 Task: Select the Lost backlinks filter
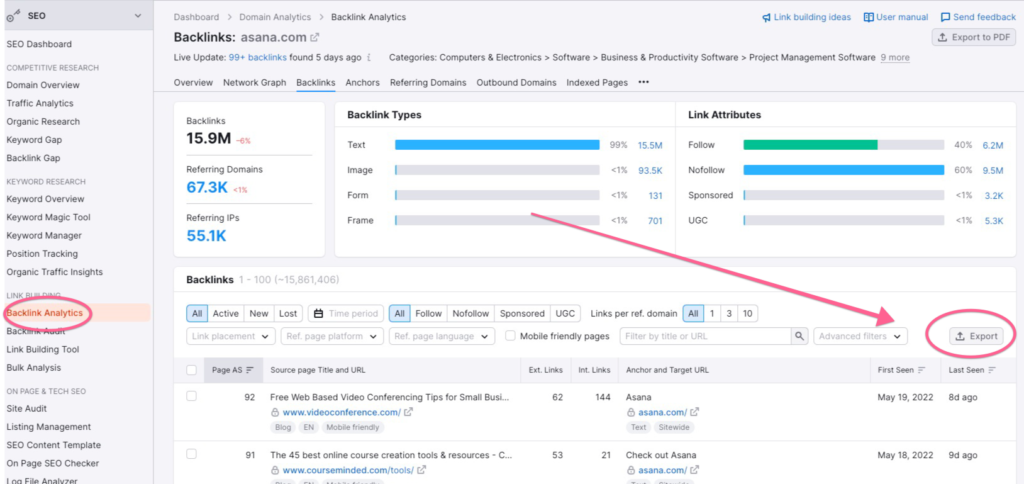point(288,314)
